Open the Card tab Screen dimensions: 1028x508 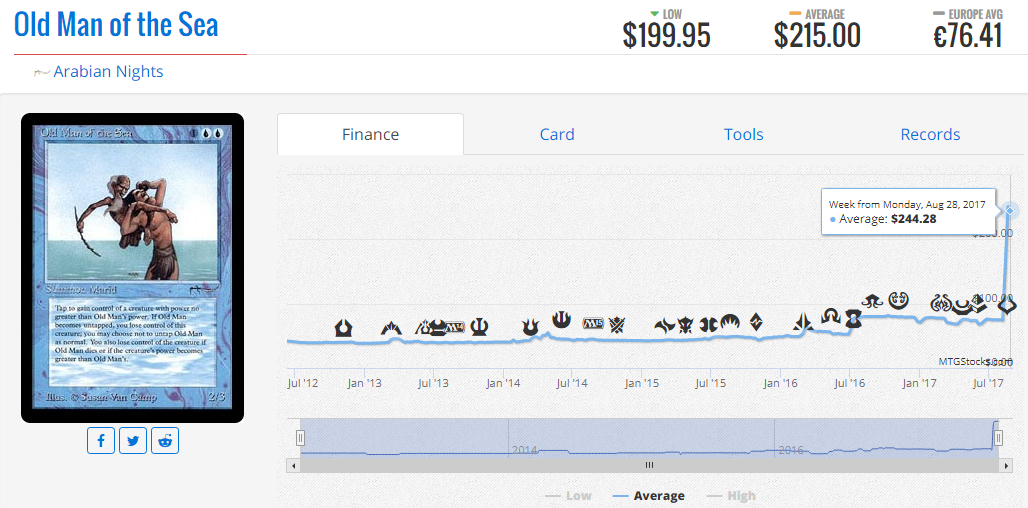point(557,134)
